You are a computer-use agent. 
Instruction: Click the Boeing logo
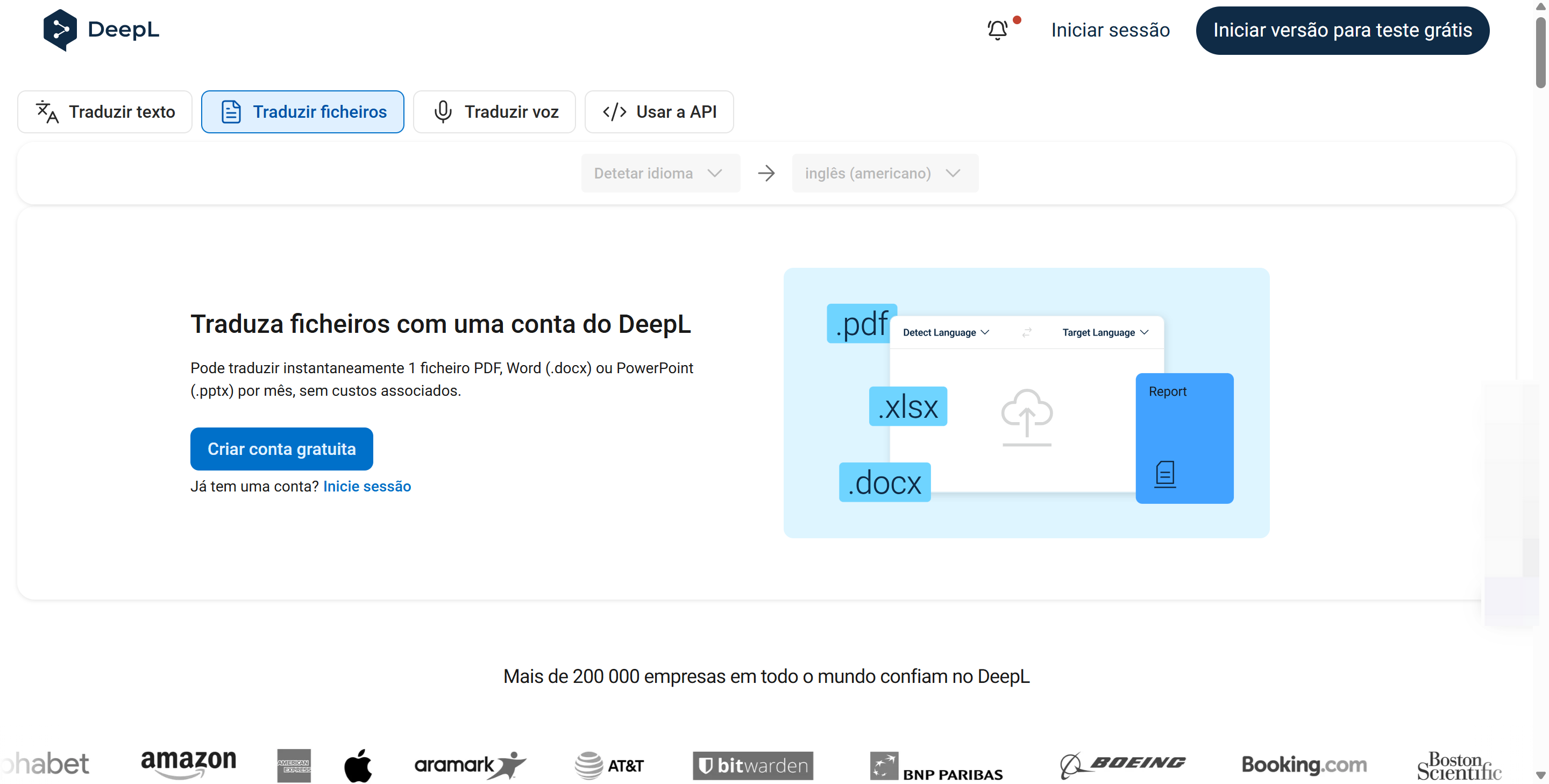pyautogui.click(x=1122, y=765)
